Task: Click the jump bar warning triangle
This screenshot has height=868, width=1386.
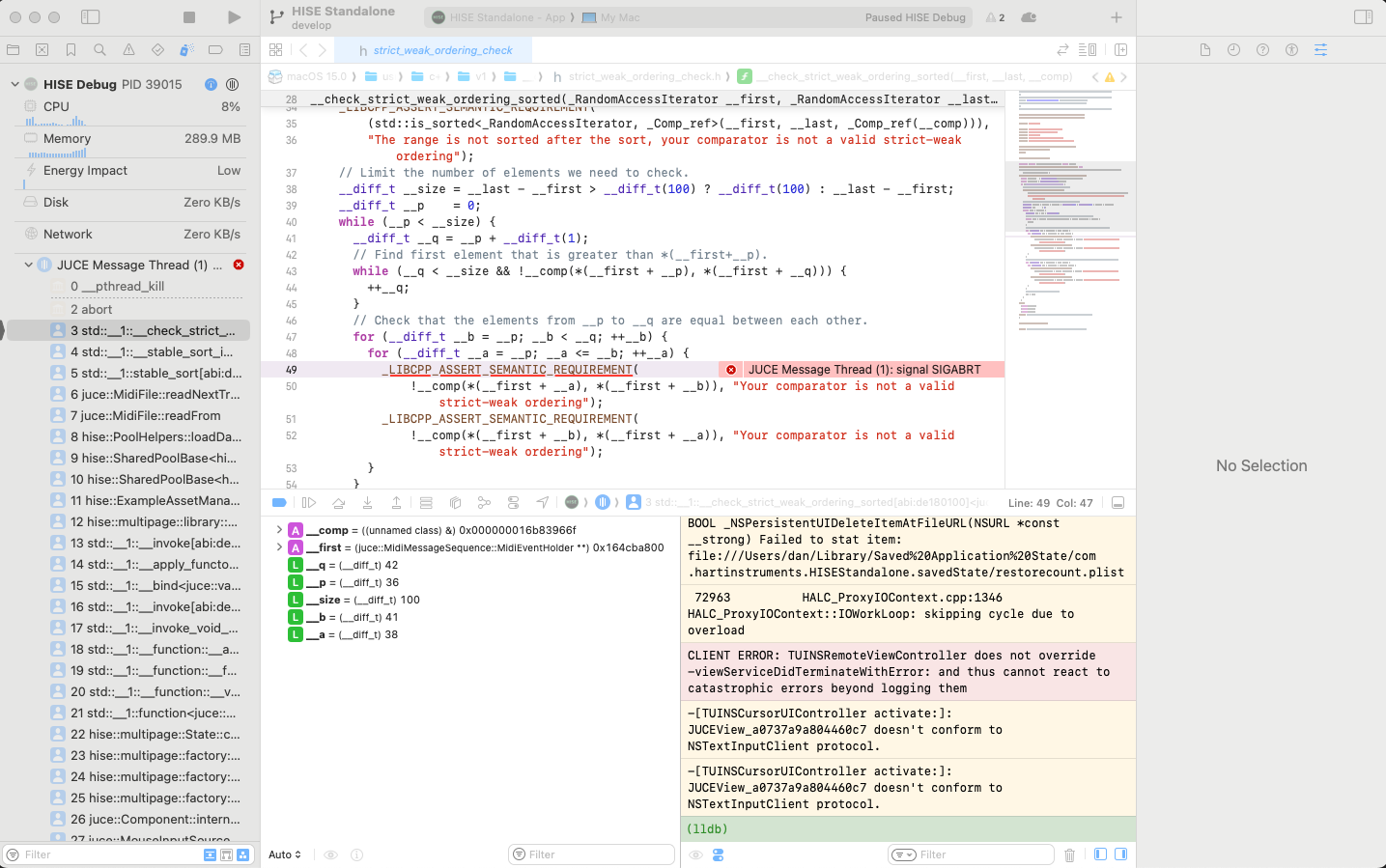Action: coord(1109,77)
